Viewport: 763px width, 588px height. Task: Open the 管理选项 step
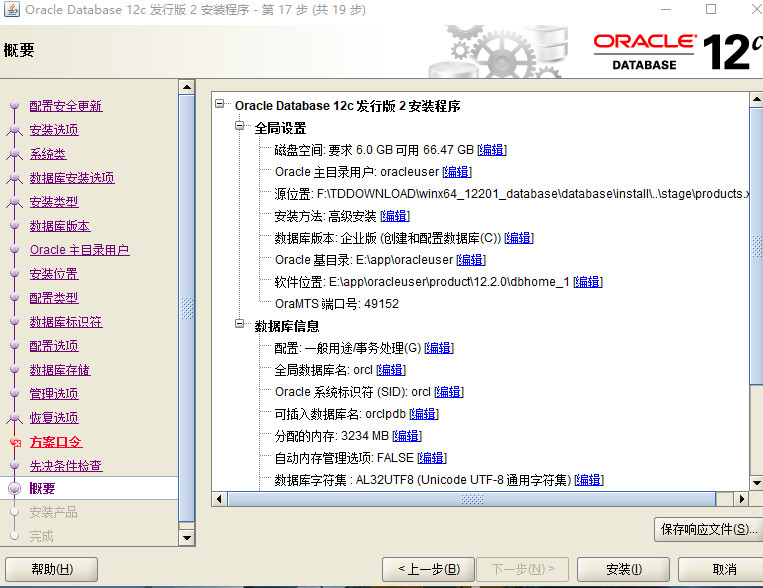[54, 394]
